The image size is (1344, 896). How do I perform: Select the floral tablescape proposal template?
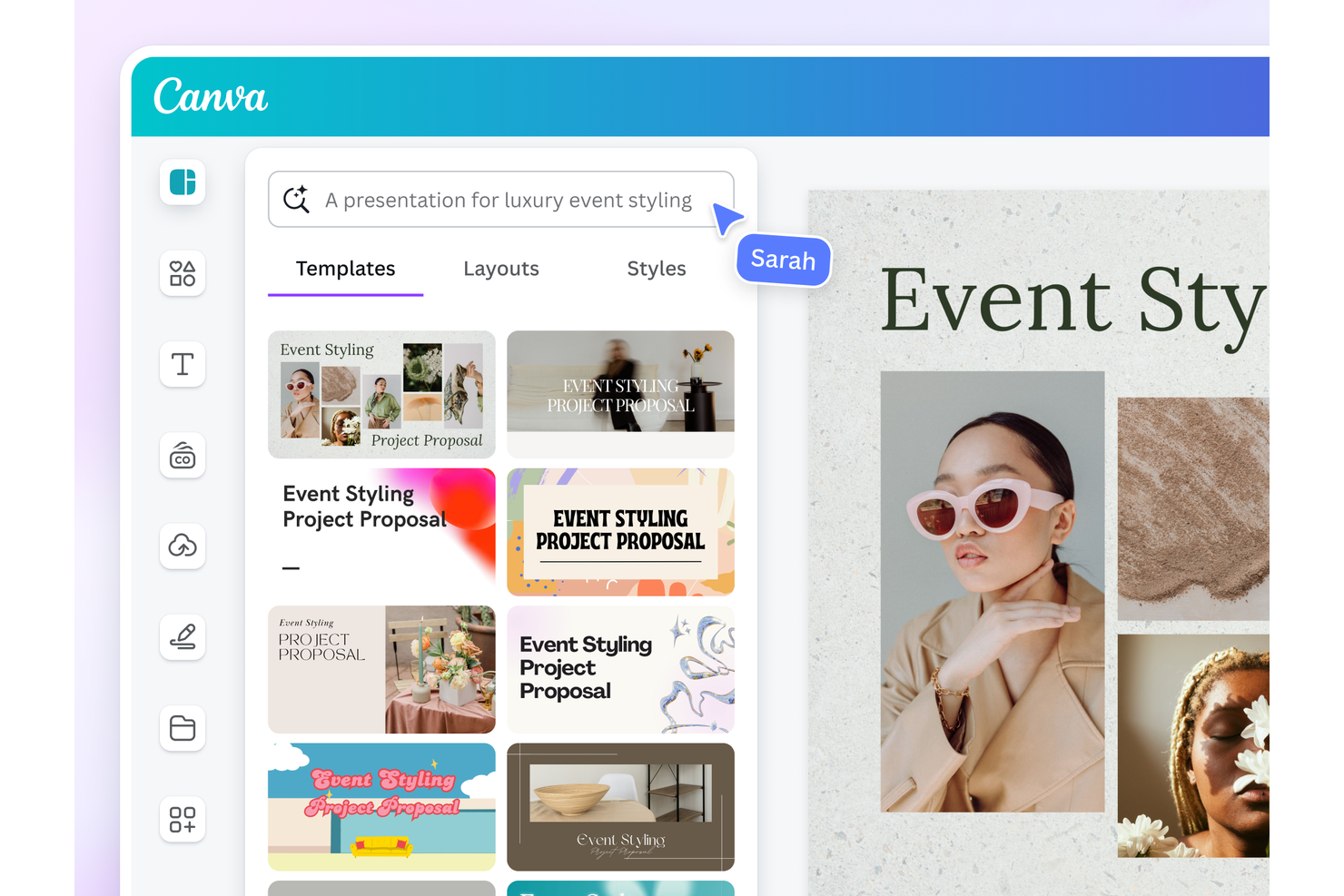click(x=380, y=669)
